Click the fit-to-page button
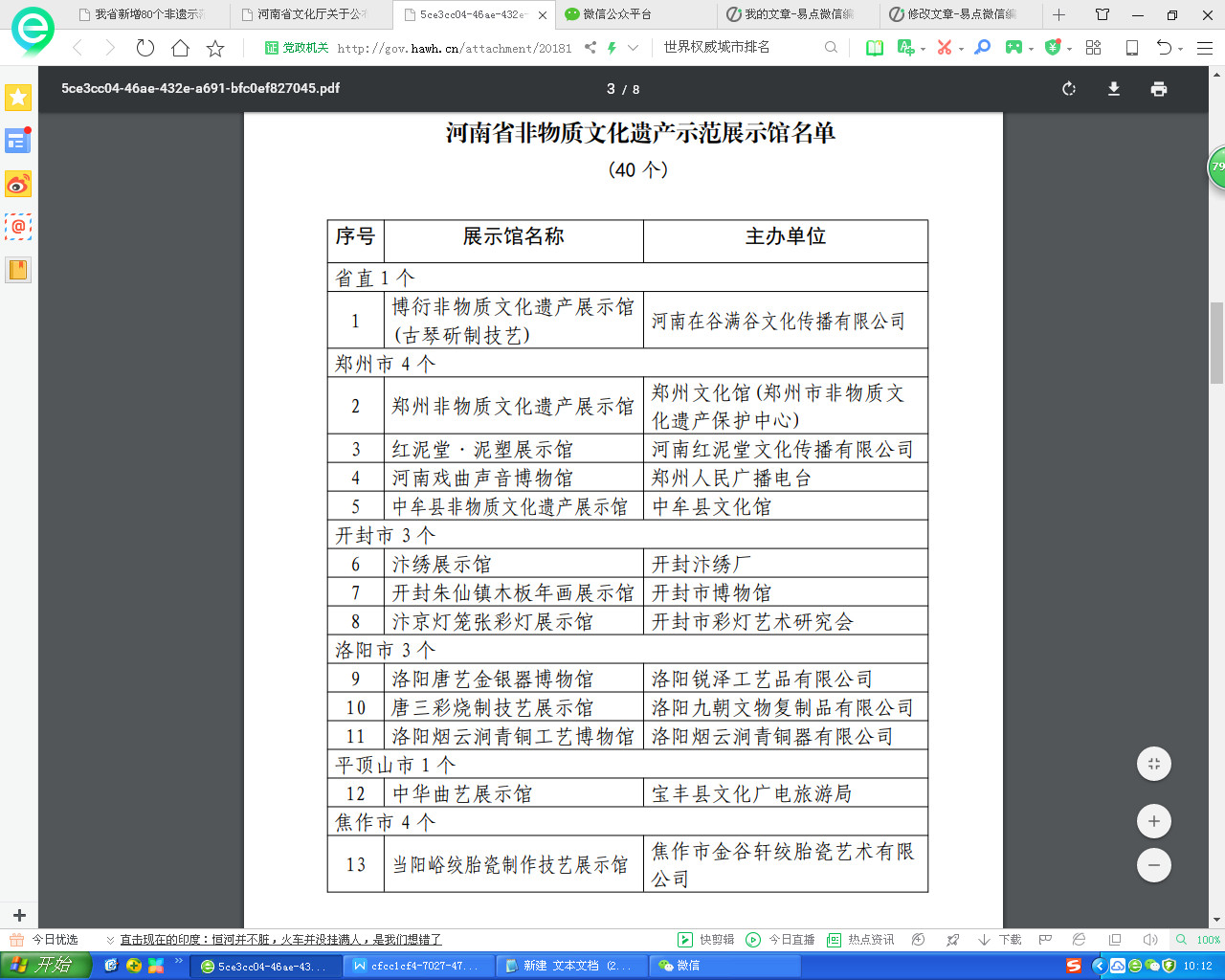Image resolution: width=1225 pixels, height=980 pixels. (x=1154, y=764)
